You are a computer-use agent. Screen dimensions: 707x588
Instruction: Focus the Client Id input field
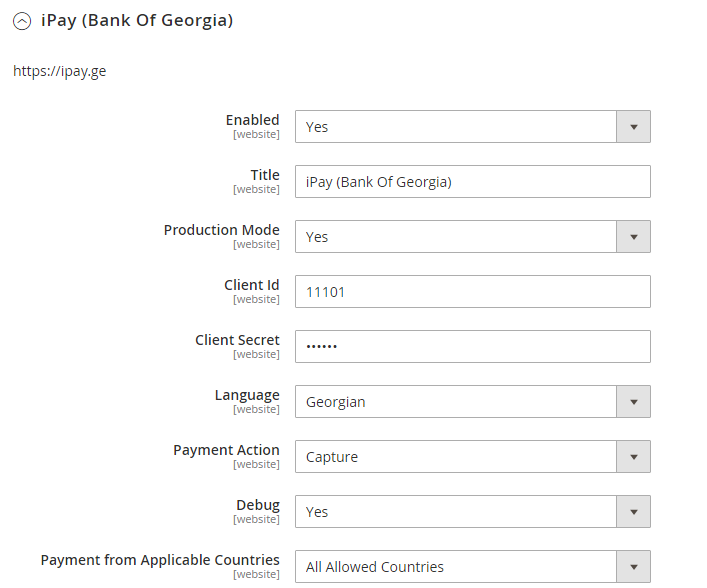coord(472,292)
